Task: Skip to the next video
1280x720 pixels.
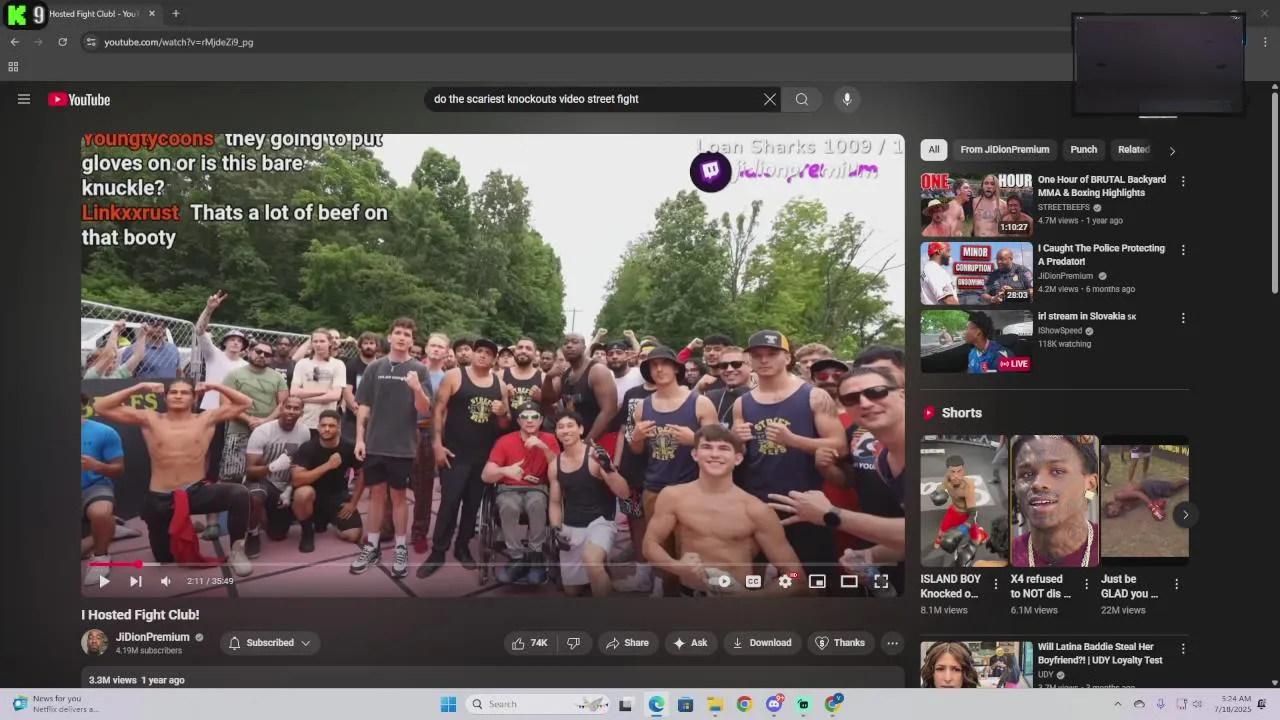Action: coord(136,581)
